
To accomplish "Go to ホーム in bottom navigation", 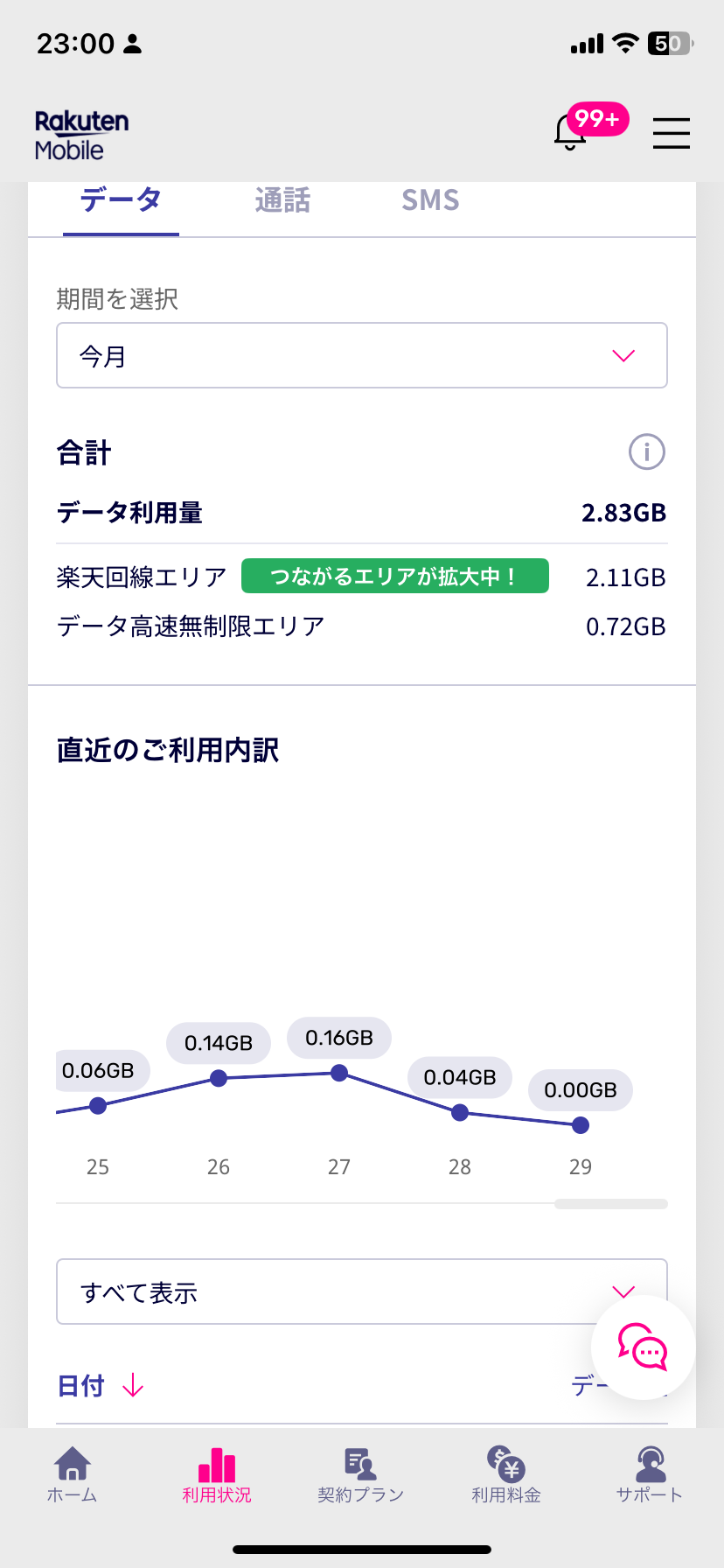I will click(x=72, y=1474).
